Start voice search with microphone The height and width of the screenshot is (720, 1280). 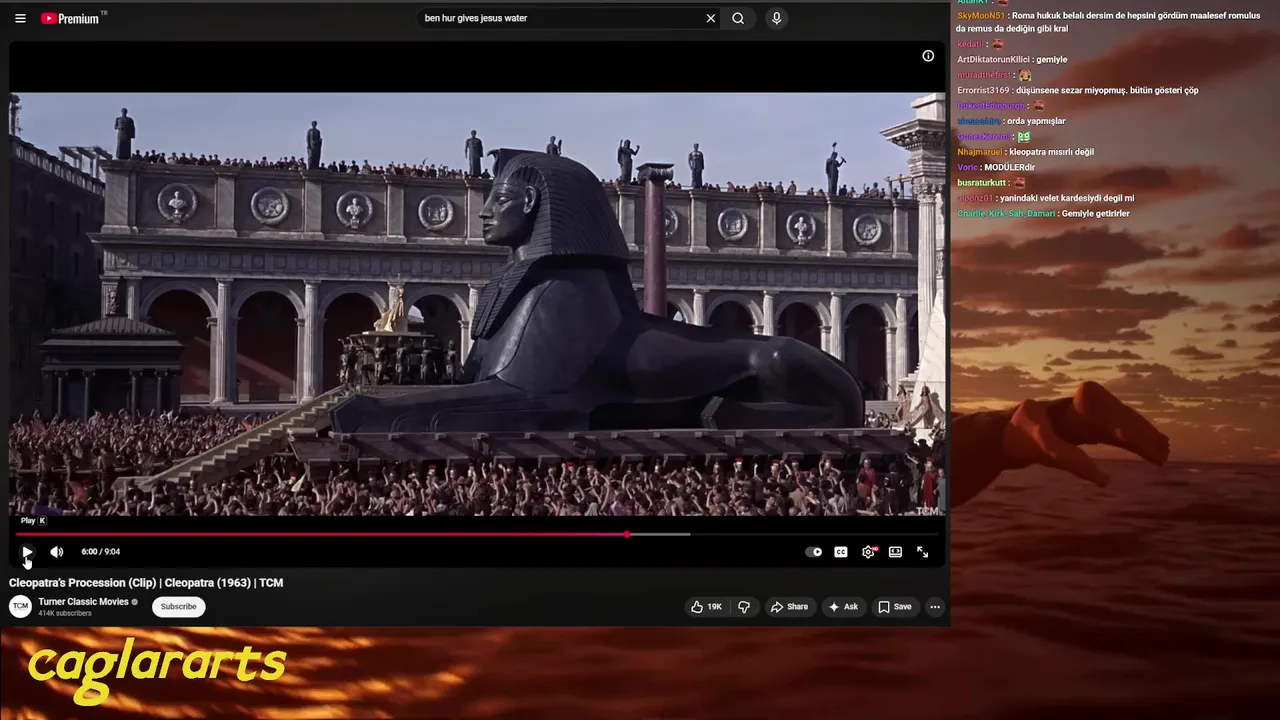coord(776,18)
